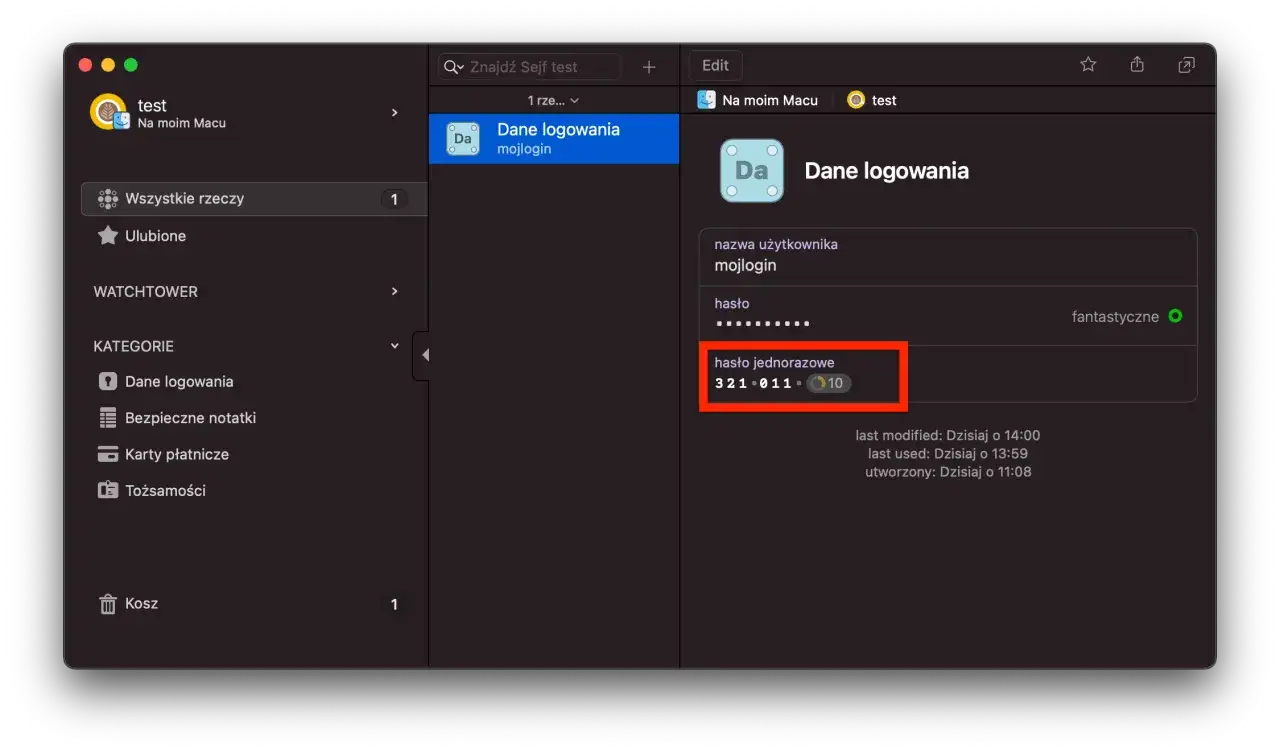Expand the WATCHTOWER section chevron
The width and height of the screenshot is (1280, 753).
[394, 291]
